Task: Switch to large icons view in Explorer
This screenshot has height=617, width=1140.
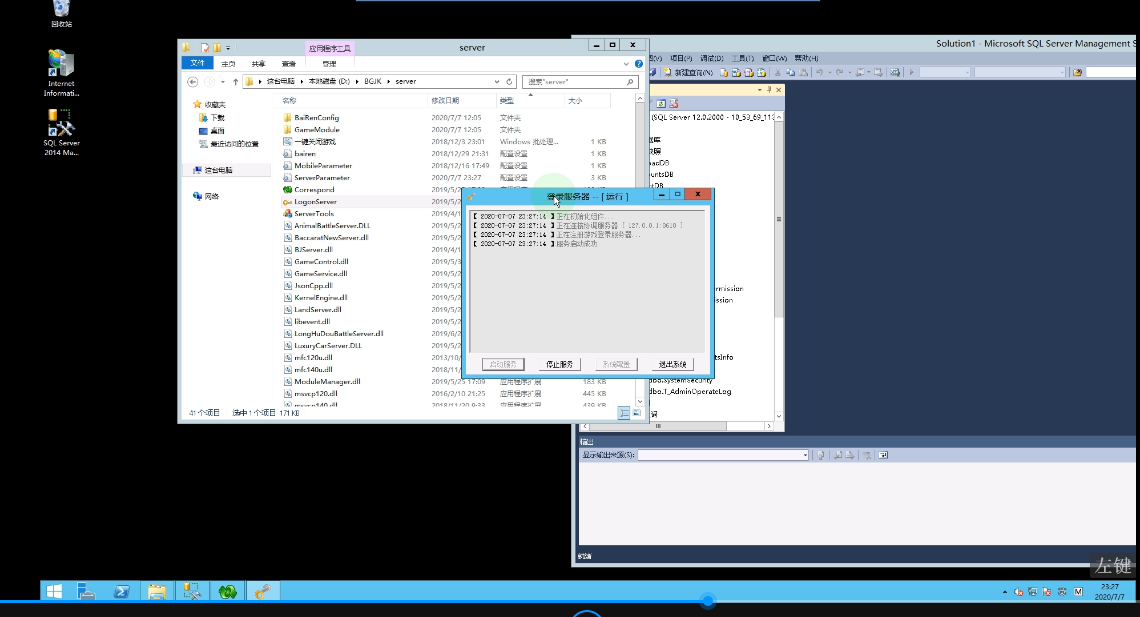Action: coord(636,412)
